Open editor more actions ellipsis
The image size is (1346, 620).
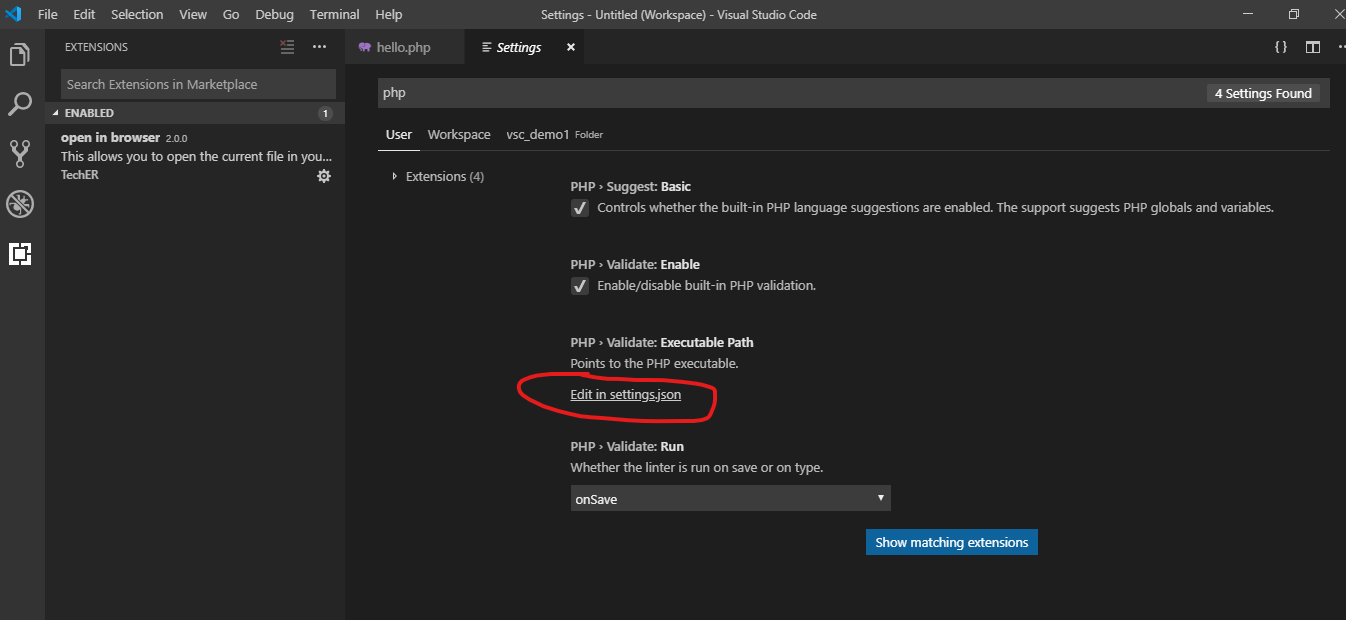[x=1340, y=47]
